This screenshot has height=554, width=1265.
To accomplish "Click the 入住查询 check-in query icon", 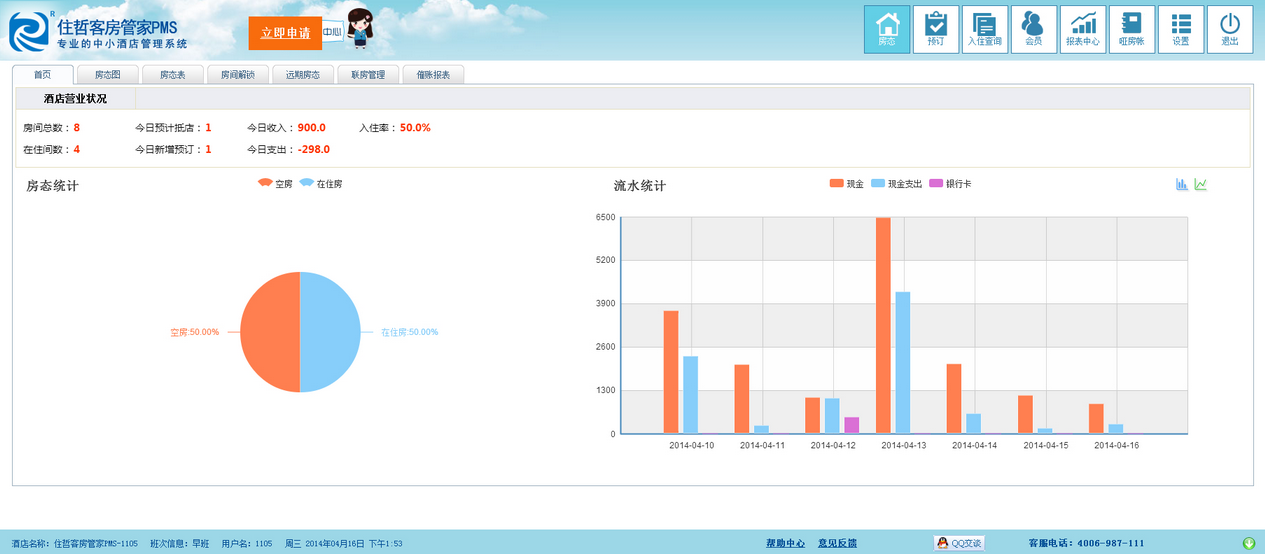I will point(985,29).
